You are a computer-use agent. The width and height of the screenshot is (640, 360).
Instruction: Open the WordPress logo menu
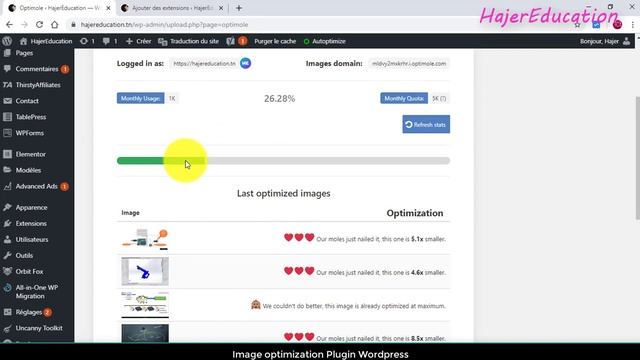[7, 41]
